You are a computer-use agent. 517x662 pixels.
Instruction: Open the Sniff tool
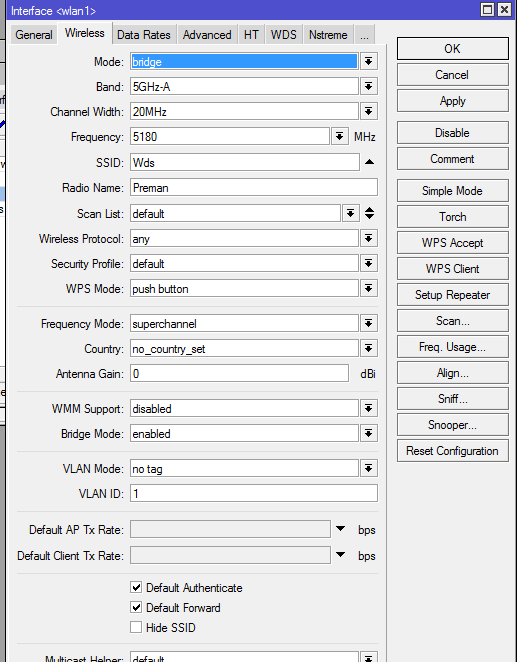(x=452, y=399)
